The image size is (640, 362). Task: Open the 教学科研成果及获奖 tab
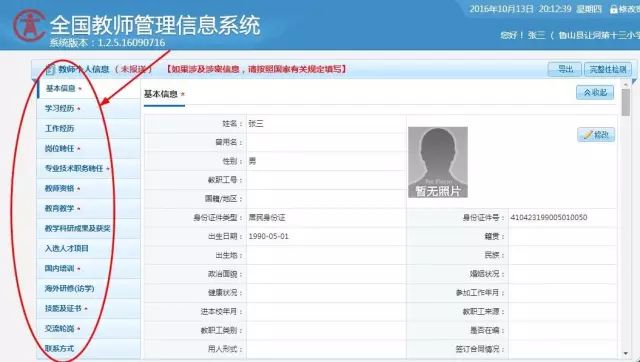pyautogui.click(x=89, y=228)
